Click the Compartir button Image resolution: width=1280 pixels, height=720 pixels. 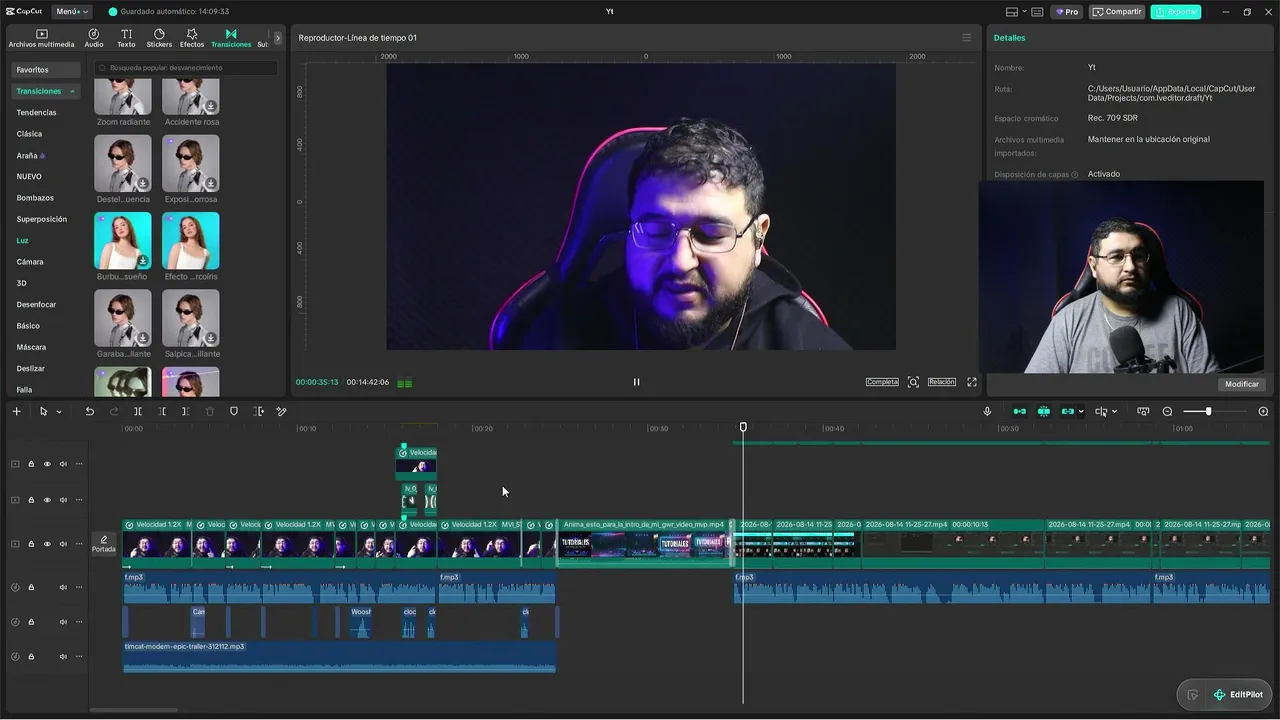pos(1117,12)
